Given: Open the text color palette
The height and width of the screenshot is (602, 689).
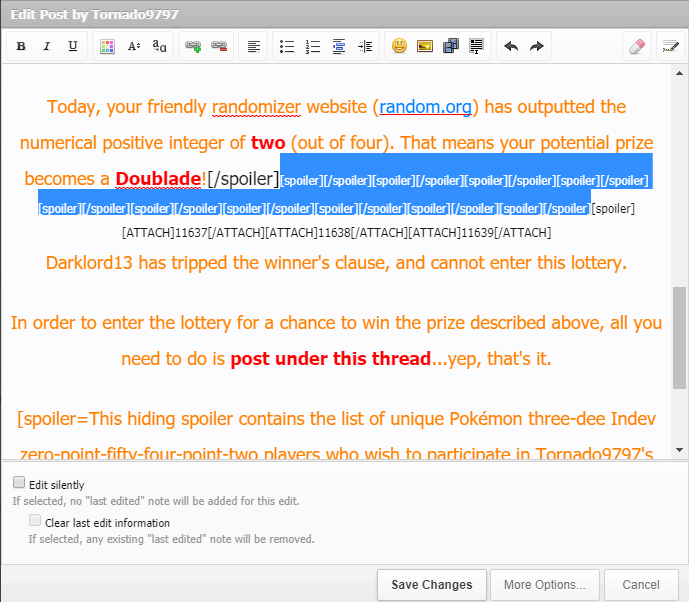Looking at the screenshot, I should (107, 47).
